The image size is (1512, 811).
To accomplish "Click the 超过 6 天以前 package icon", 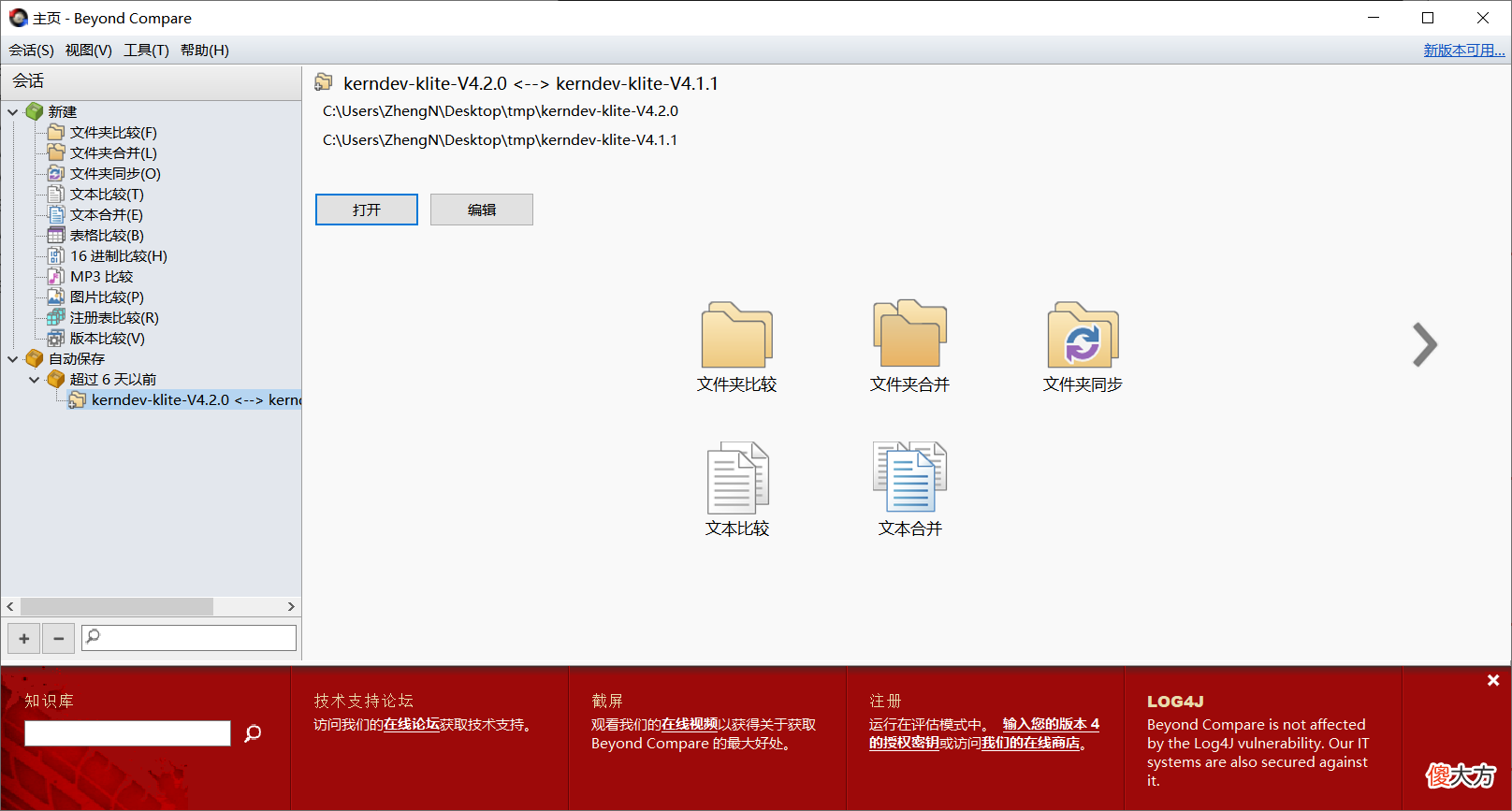I will [56, 379].
